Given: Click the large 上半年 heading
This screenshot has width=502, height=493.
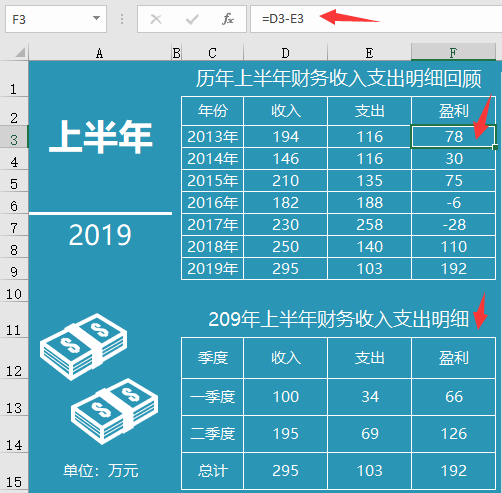Looking at the screenshot, I should (x=101, y=137).
